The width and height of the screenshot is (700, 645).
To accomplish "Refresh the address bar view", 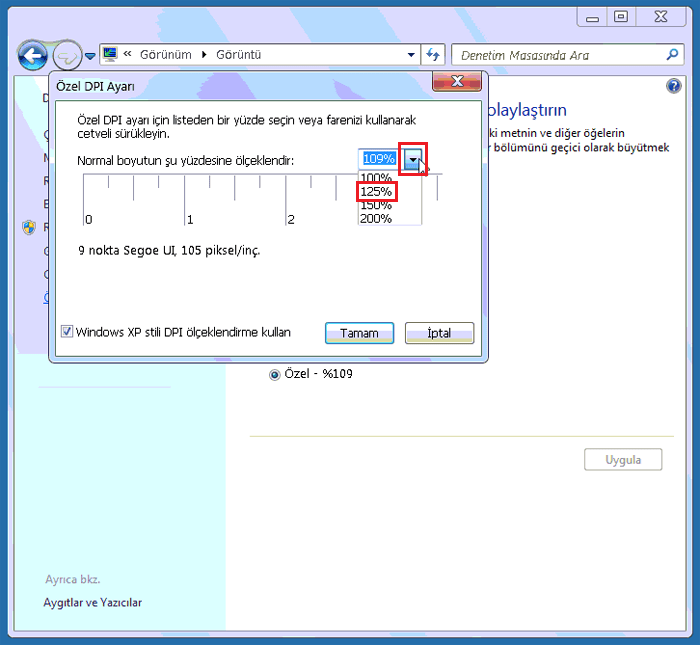I will 433,55.
